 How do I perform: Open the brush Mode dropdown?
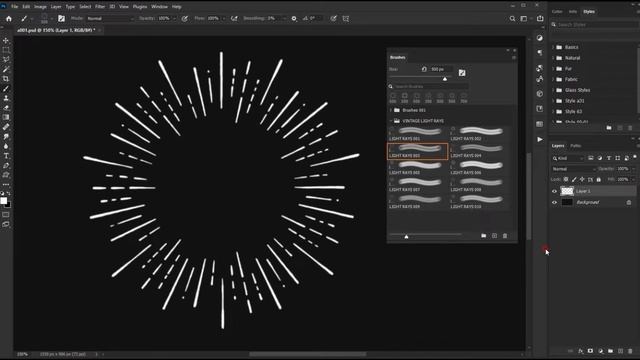pos(110,18)
